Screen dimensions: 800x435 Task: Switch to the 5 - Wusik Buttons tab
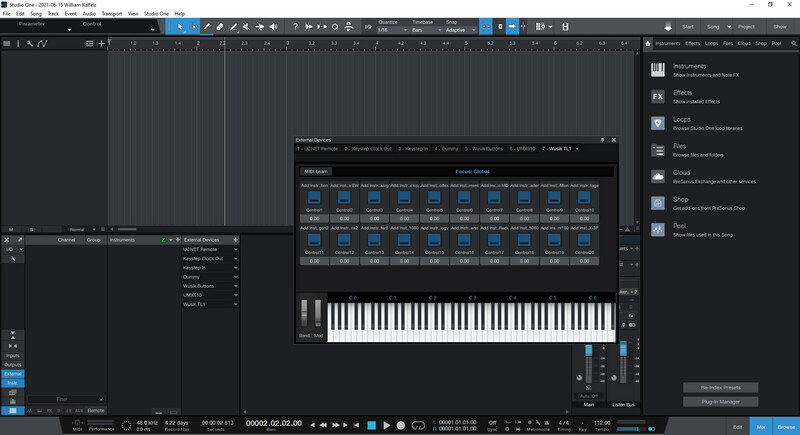[x=484, y=149]
